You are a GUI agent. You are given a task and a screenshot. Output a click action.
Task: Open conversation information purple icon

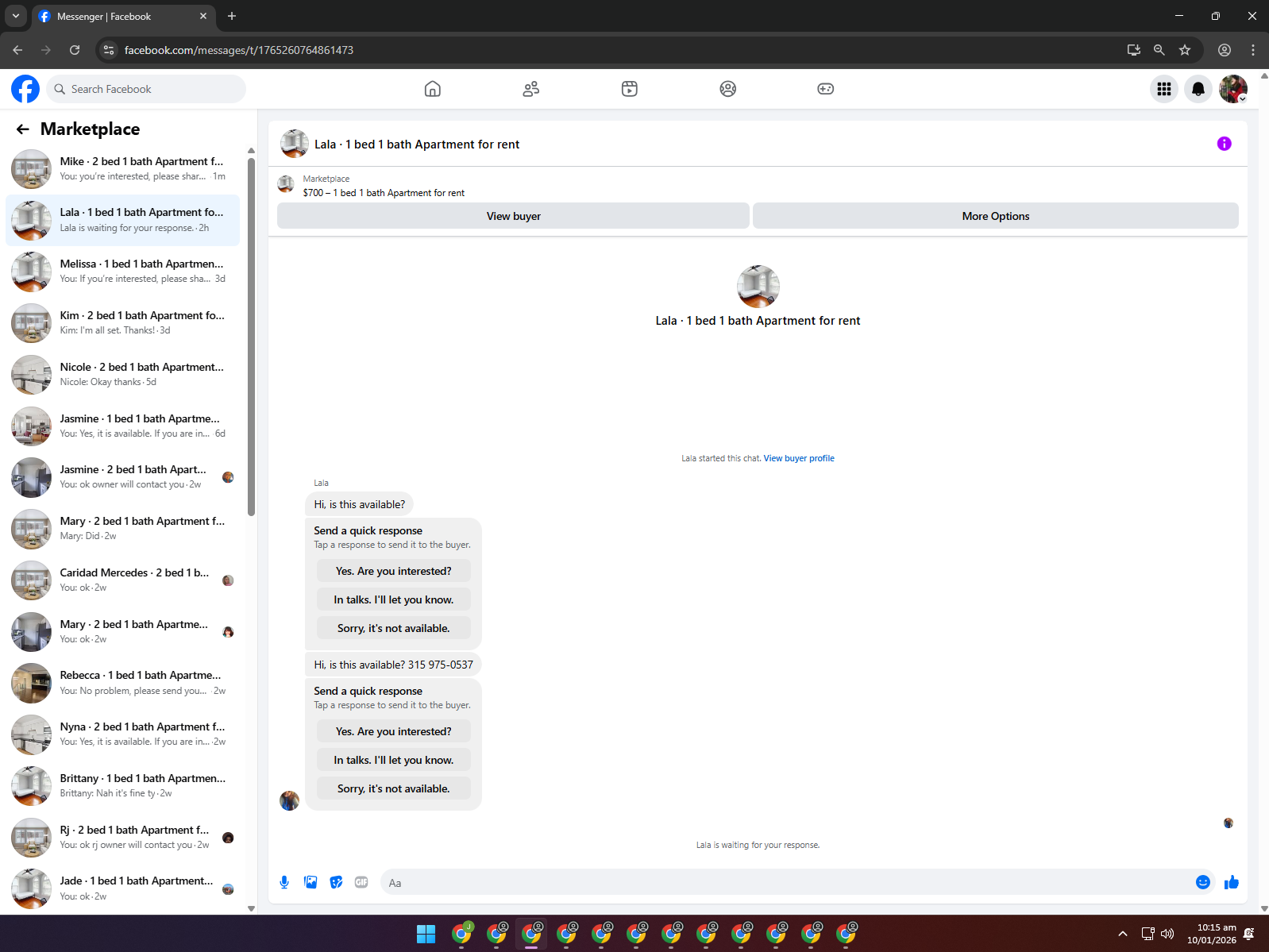(1225, 144)
